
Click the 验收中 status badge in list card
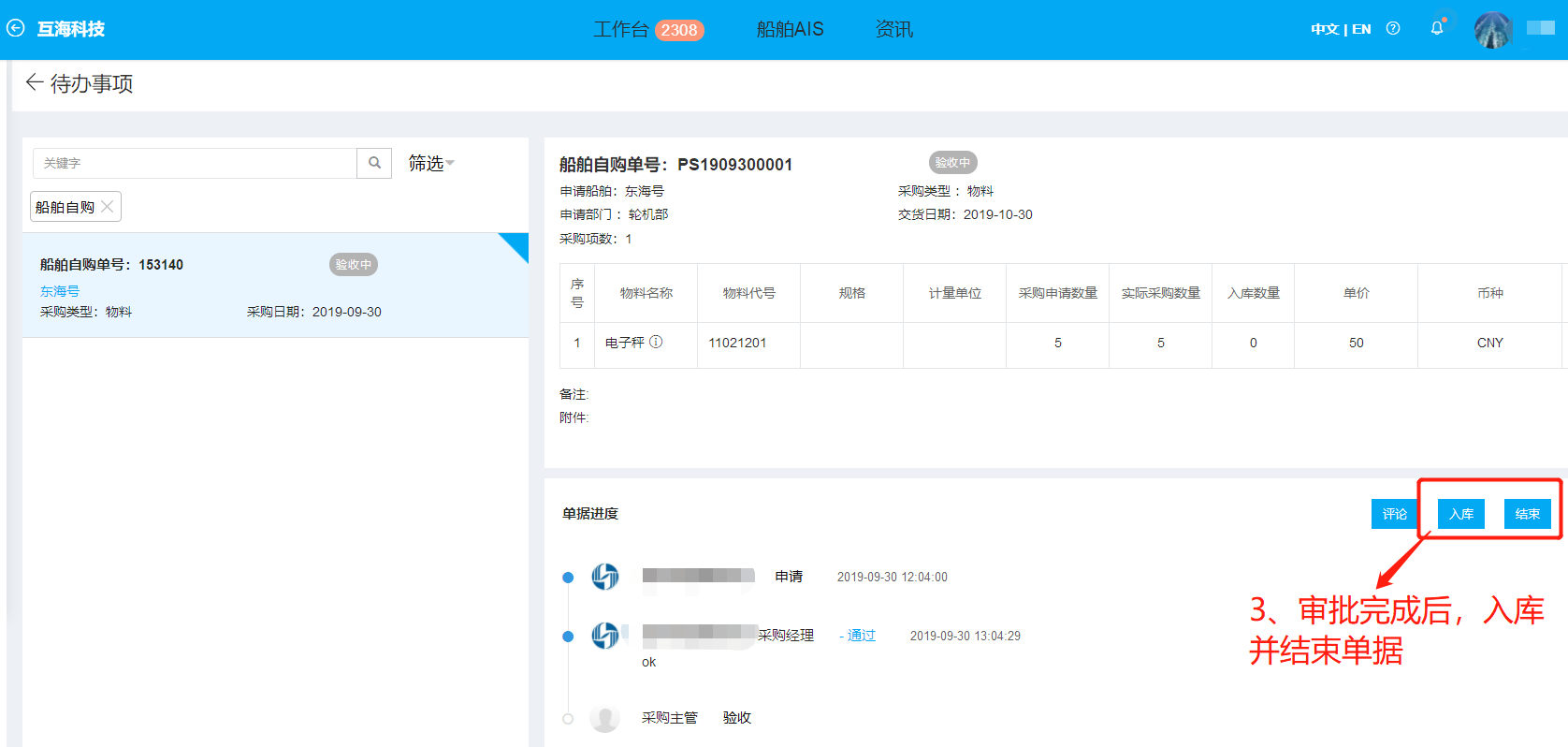[354, 265]
